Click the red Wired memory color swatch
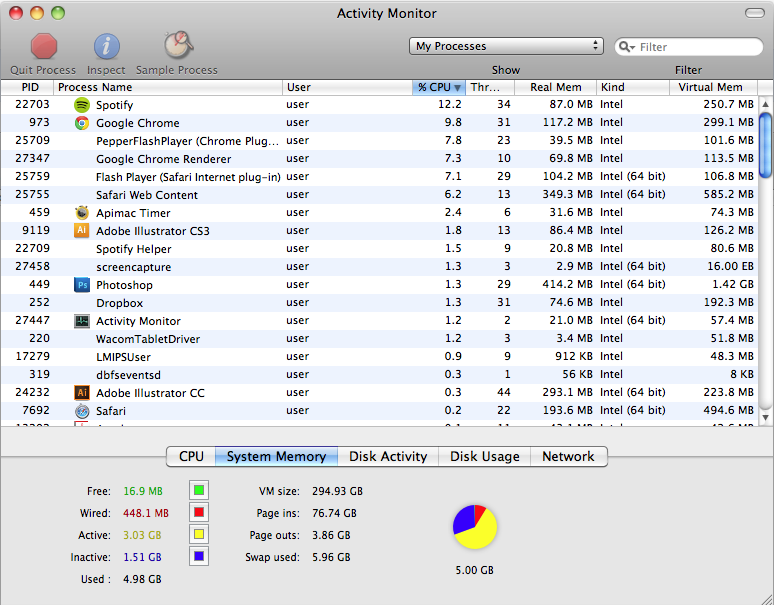Image resolution: width=774 pixels, height=605 pixels. point(199,512)
